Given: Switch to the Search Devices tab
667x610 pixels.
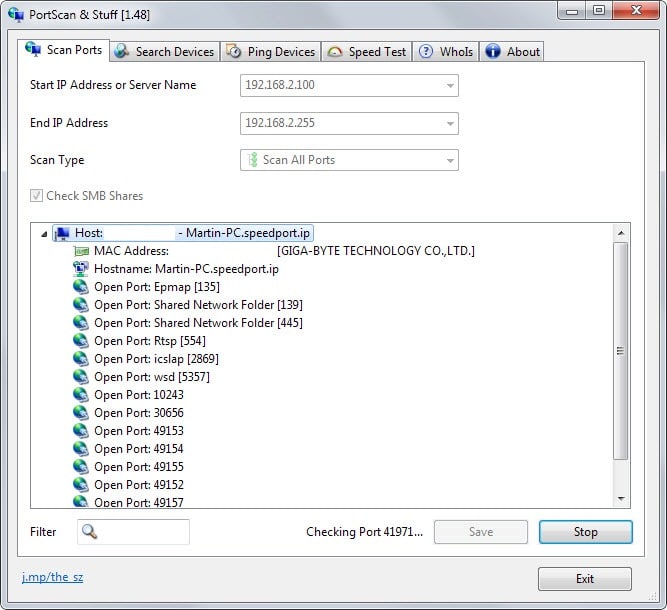Looking at the screenshot, I should [x=164, y=51].
